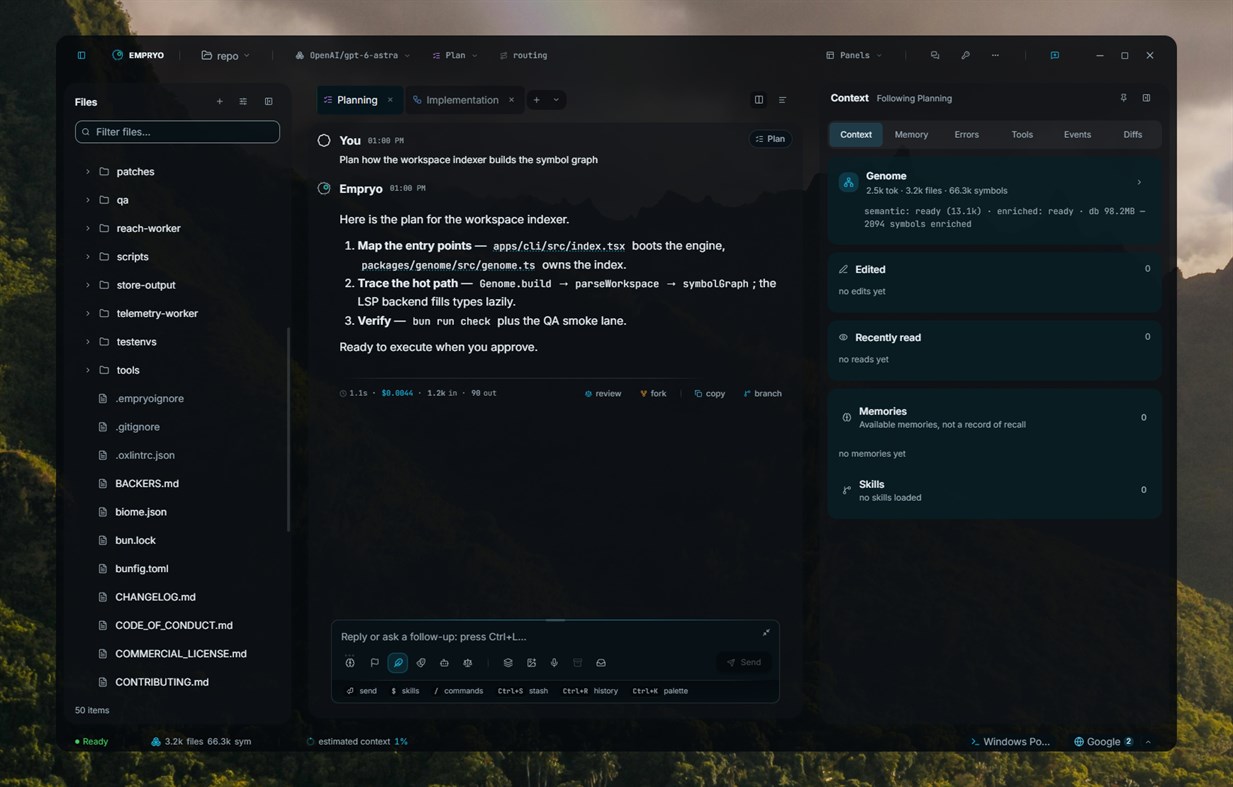
Task: Click the blue message panel icon in title bar
Action: pyautogui.click(x=1054, y=55)
